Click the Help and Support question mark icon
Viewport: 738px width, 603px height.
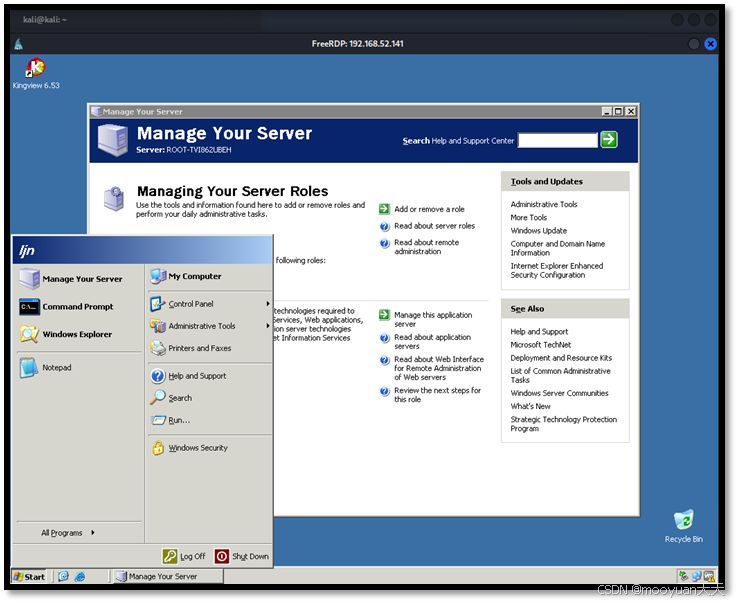[158, 376]
